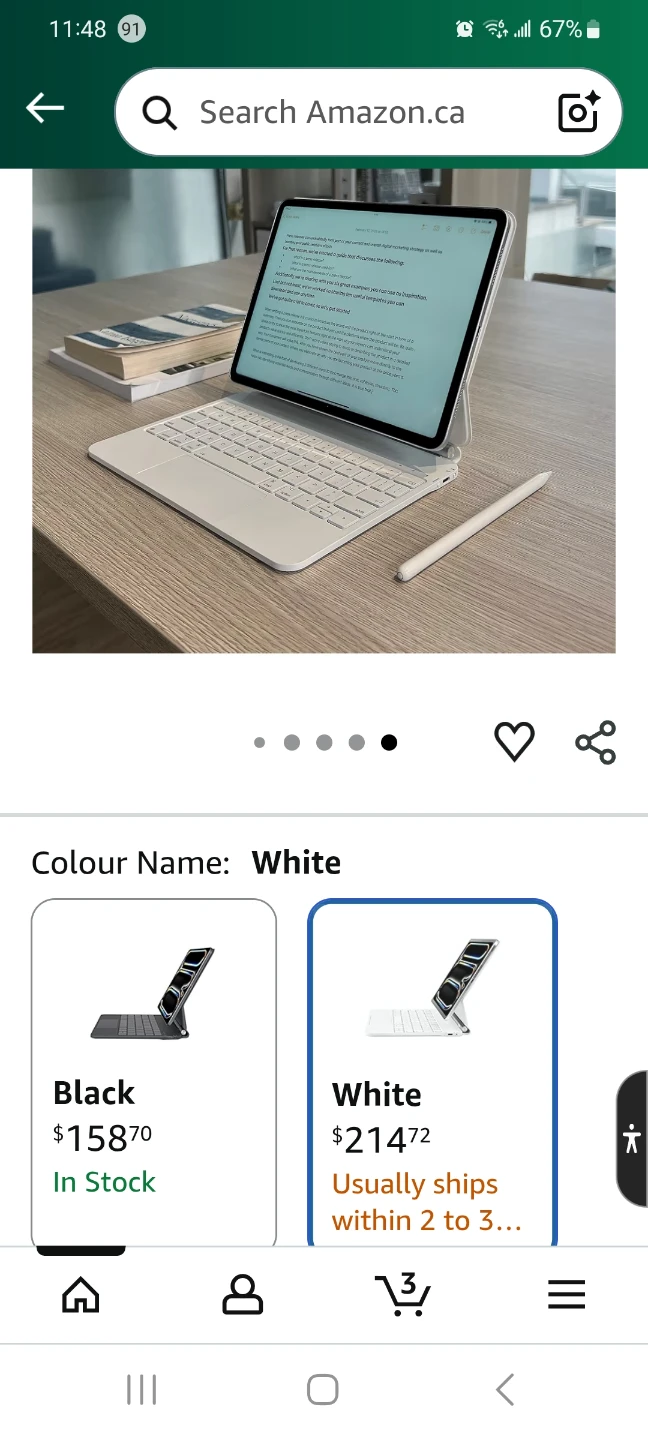Open the hamburger menu tab

[566, 1295]
